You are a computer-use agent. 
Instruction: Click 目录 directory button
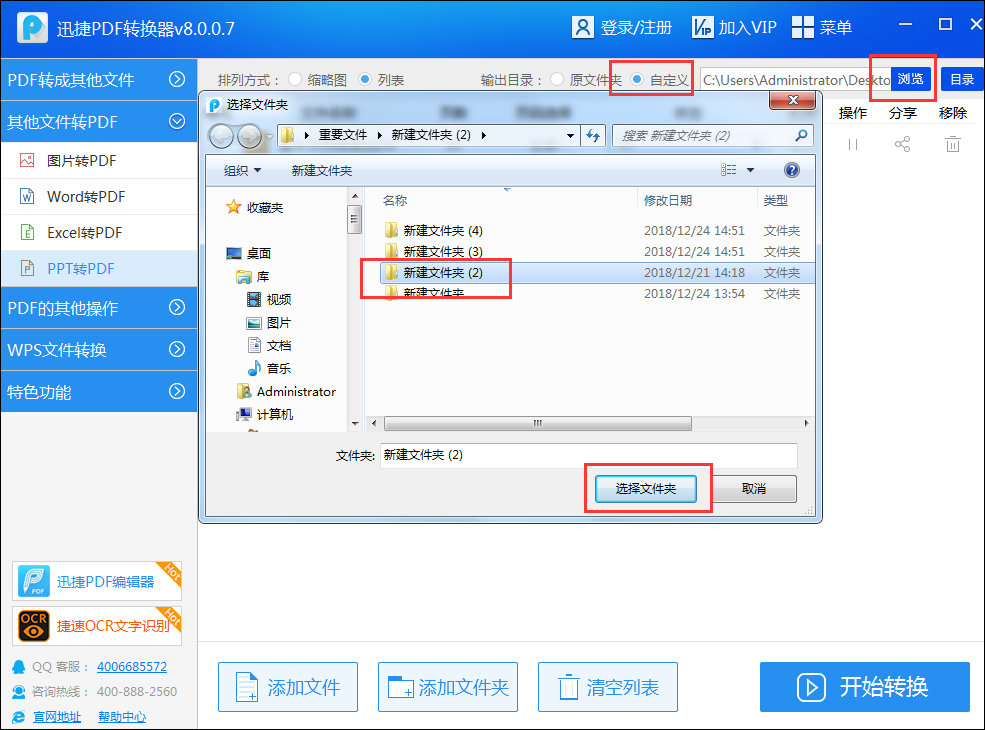click(962, 79)
